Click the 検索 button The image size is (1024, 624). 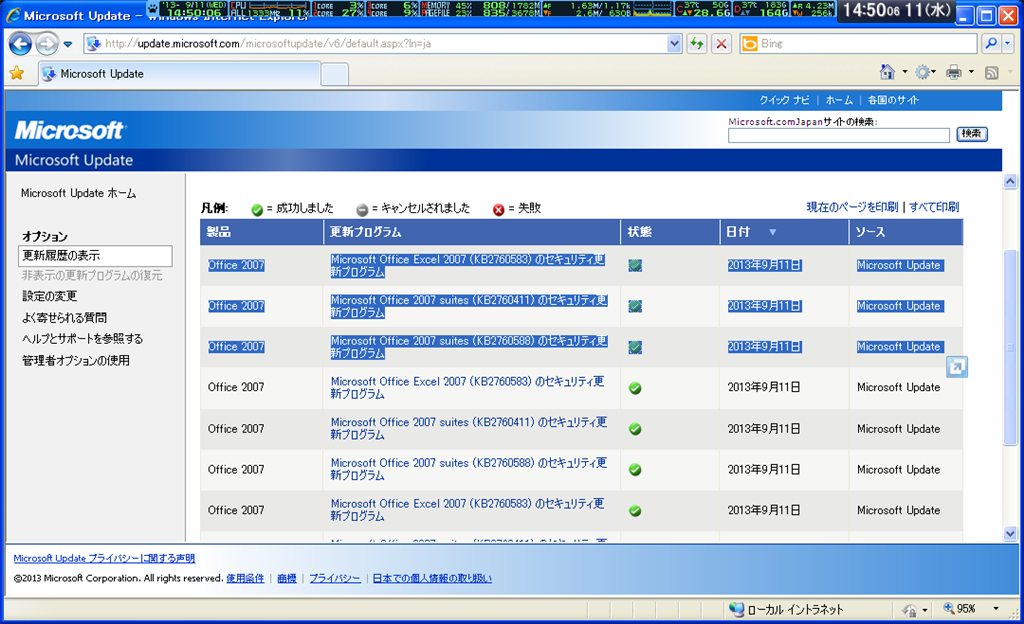pyautogui.click(x=972, y=134)
